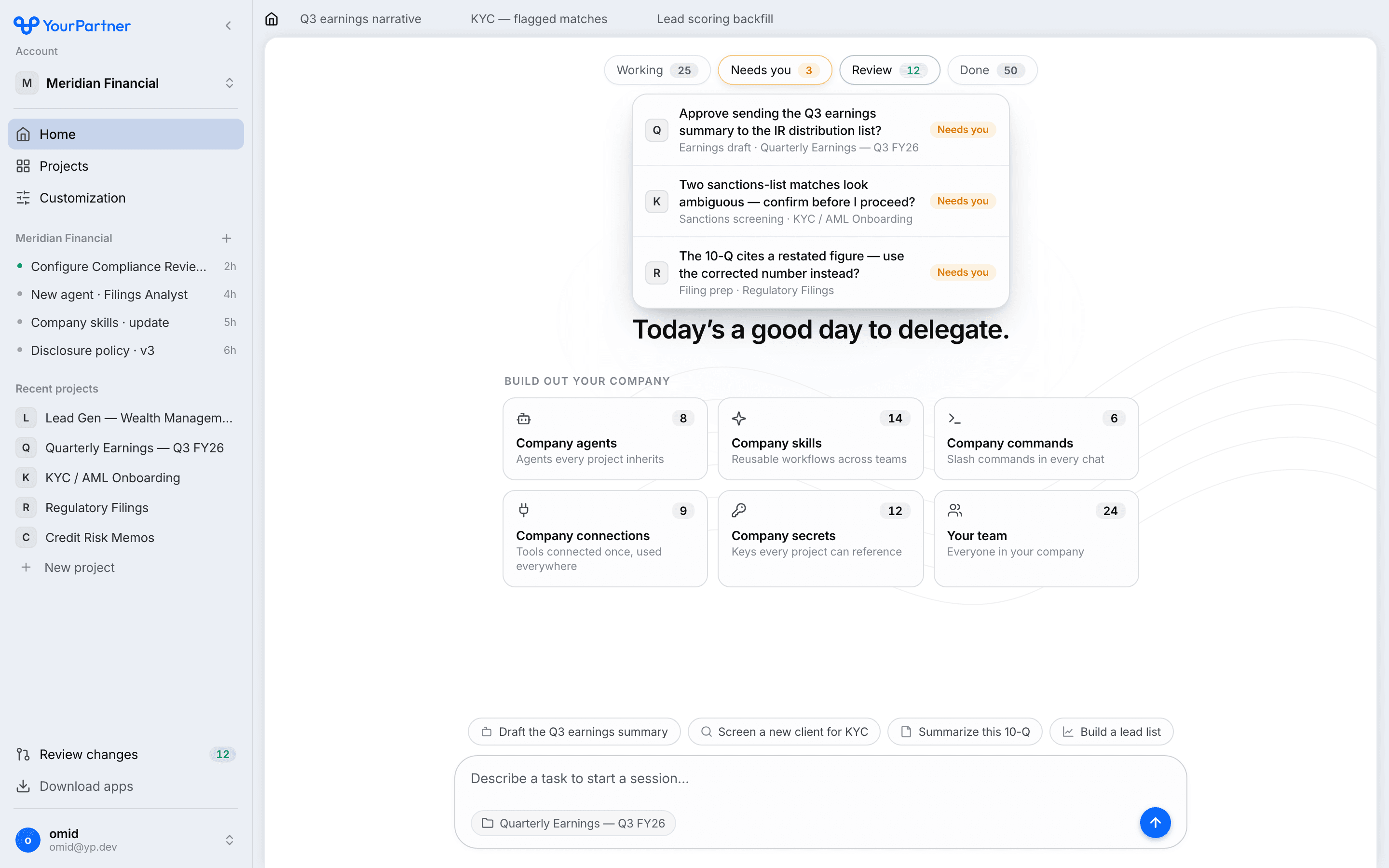Viewport: 1389px width, 868px height.
Task: Toggle the Review filter pill
Action: pyautogui.click(x=889, y=70)
